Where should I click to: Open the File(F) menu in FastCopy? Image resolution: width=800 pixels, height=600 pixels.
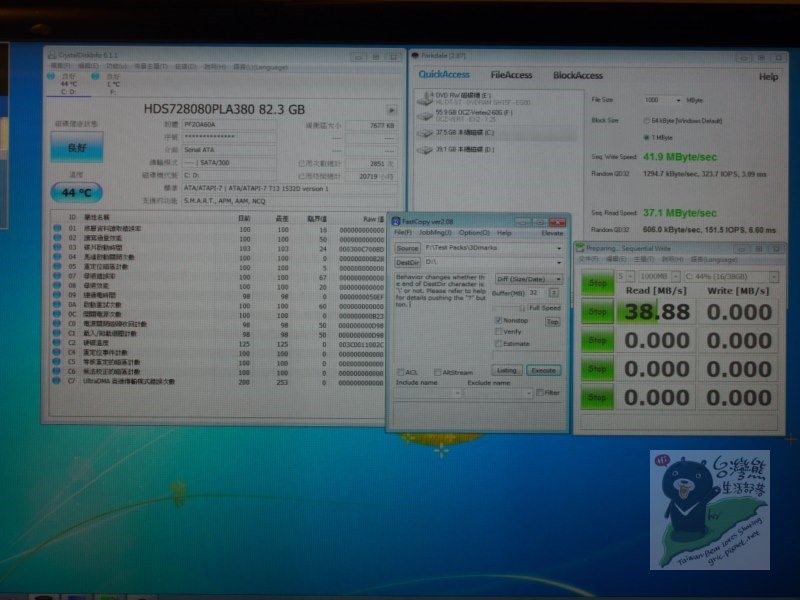tap(403, 233)
